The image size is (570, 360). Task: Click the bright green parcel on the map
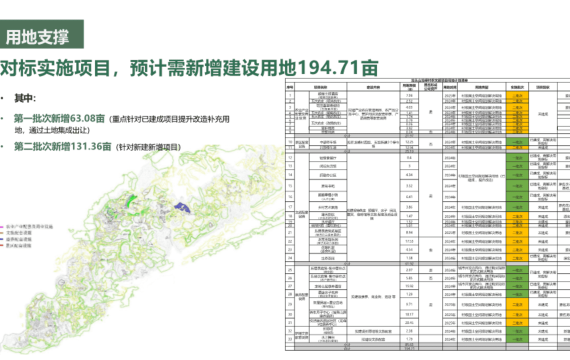click(131, 200)
